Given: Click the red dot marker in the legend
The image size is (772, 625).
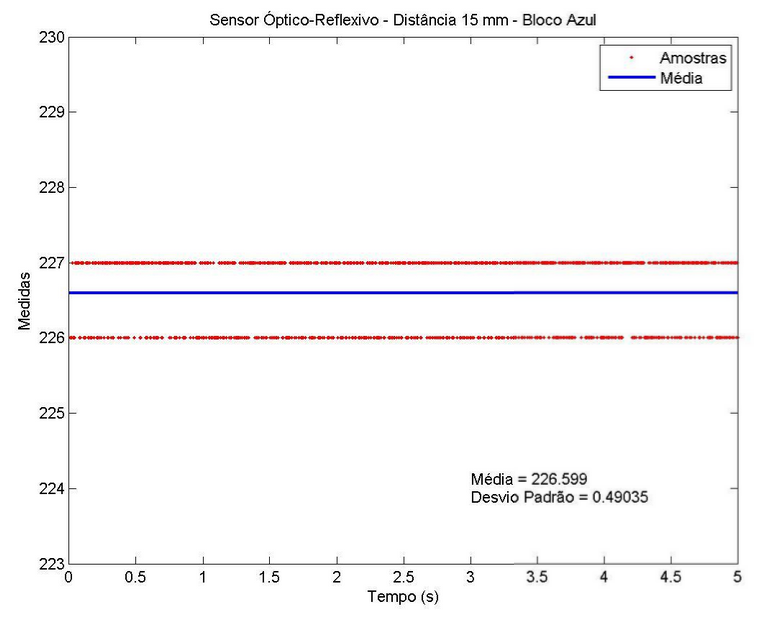Looking at the screenshot, I should pyautogui.click(x=631, y=58).
